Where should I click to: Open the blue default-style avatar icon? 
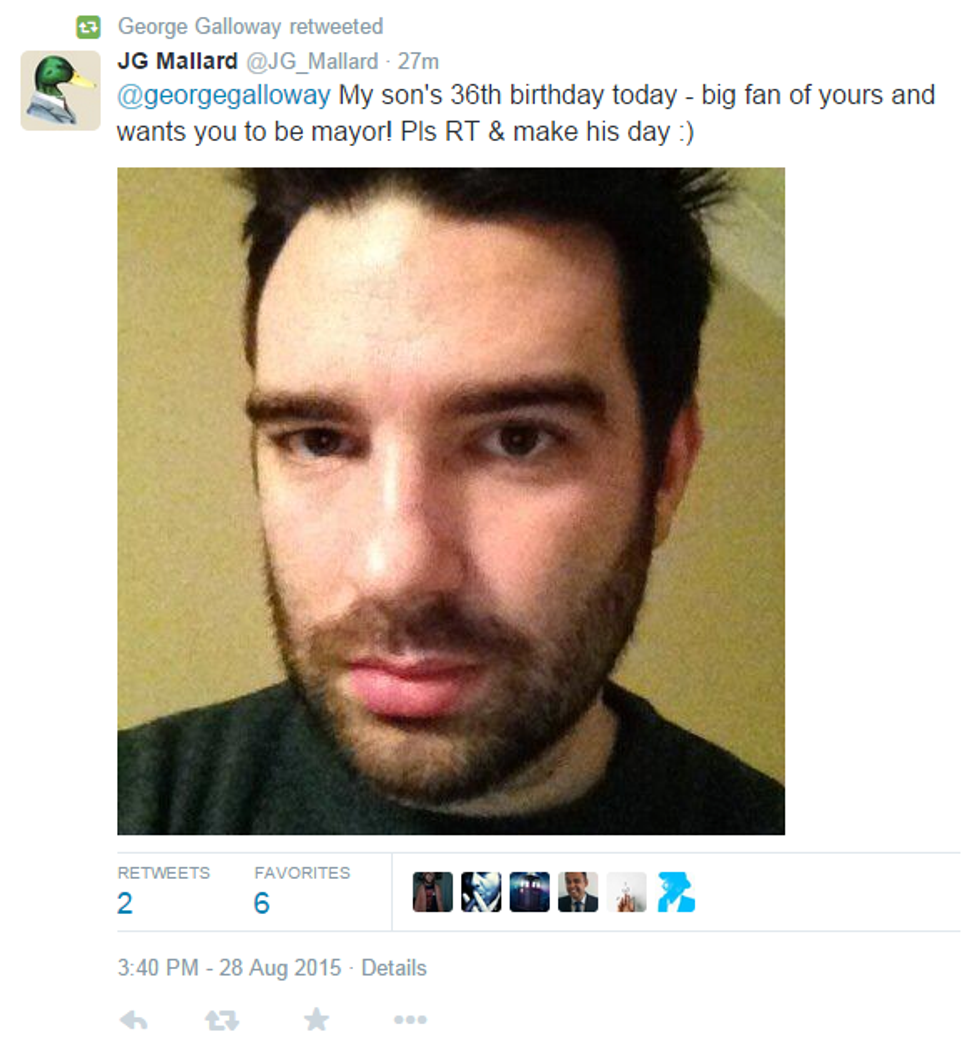click(x=676, y=892)
